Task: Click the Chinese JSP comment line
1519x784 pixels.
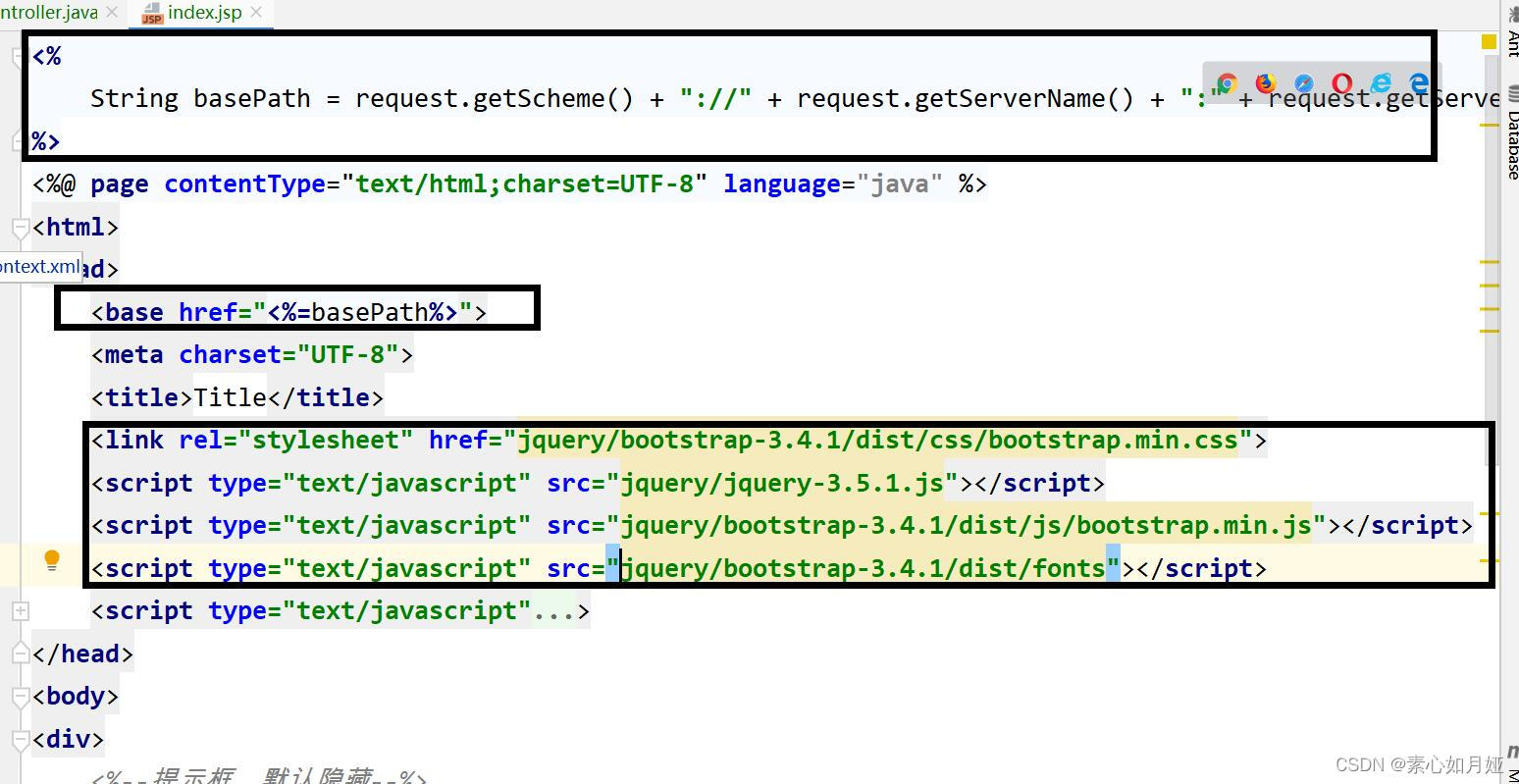Action: coord(259,775)
